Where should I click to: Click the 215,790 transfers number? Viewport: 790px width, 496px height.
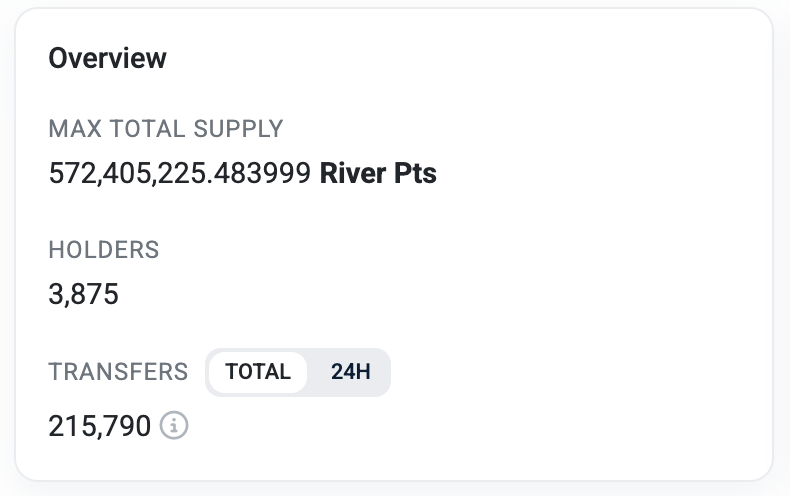100,427
